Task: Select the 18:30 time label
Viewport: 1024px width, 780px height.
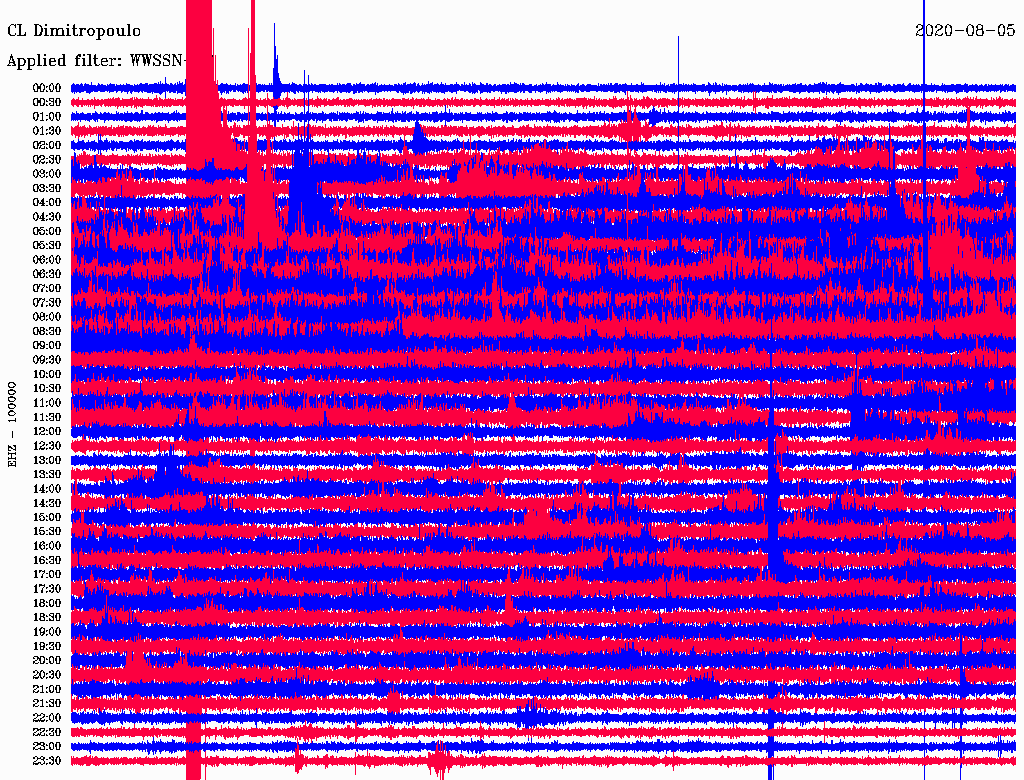Action: pyautogui.click(x=47, y=617)
